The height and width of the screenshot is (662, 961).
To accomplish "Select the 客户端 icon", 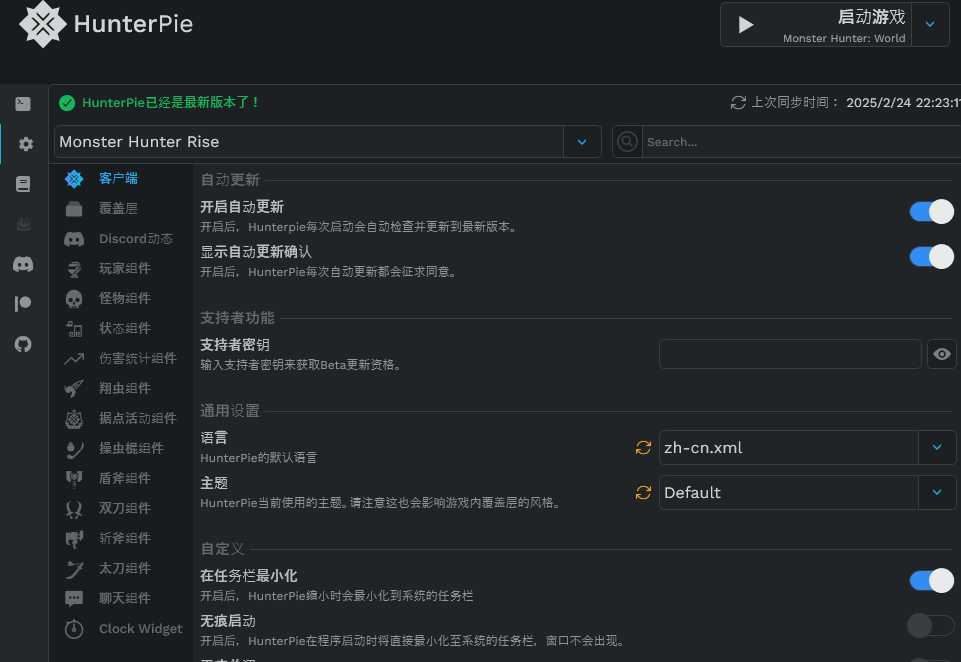I will tap(74, 179).
